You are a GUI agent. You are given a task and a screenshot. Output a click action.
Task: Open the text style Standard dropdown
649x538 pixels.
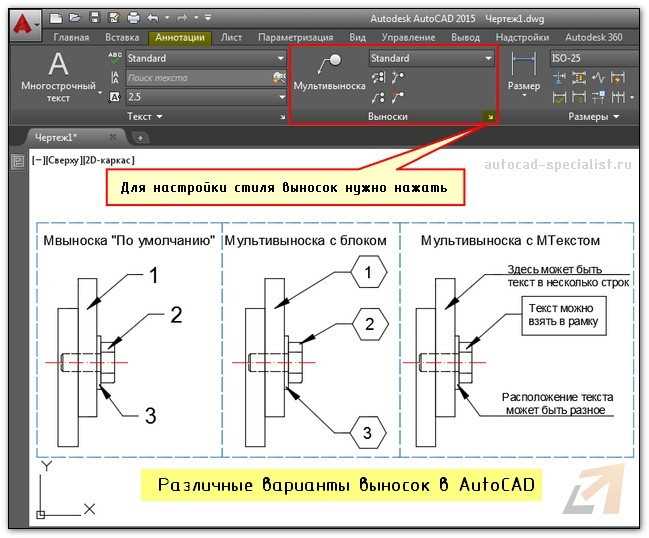(281, 58)
